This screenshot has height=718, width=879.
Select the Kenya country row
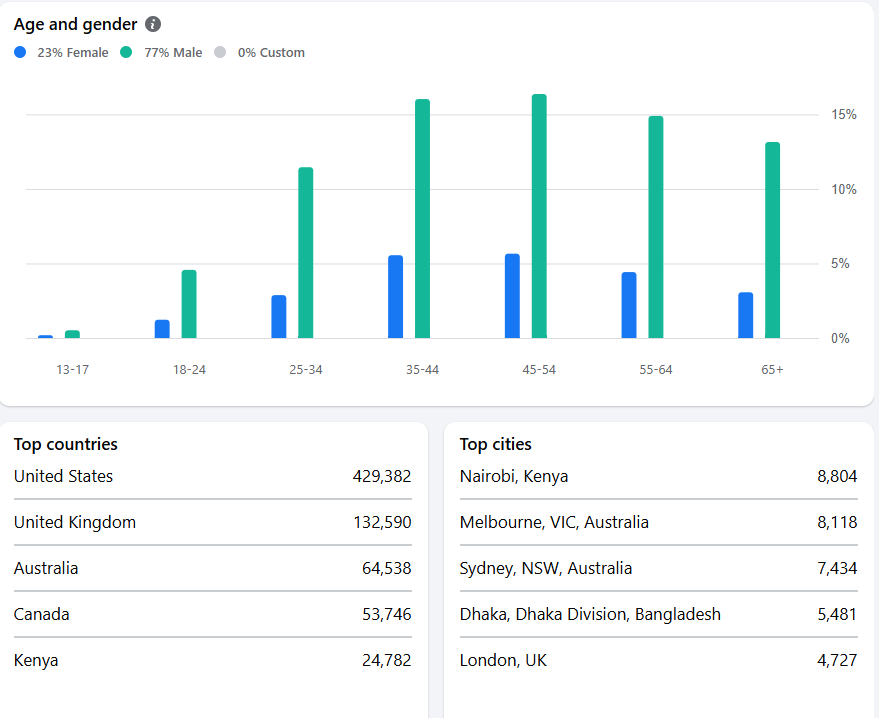(x=212, y=660)
